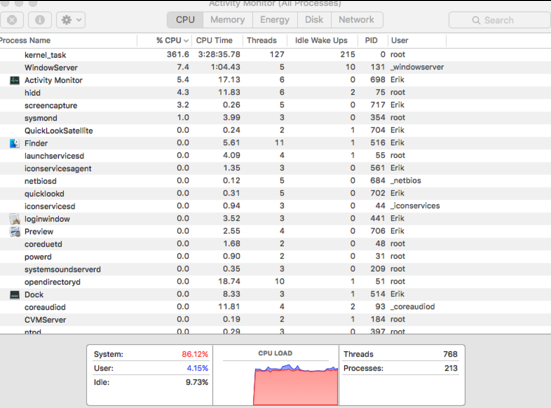This screenshot has width=551, height=408.
Task: Open the inspect process info icon
Action: tap(40, 20)
